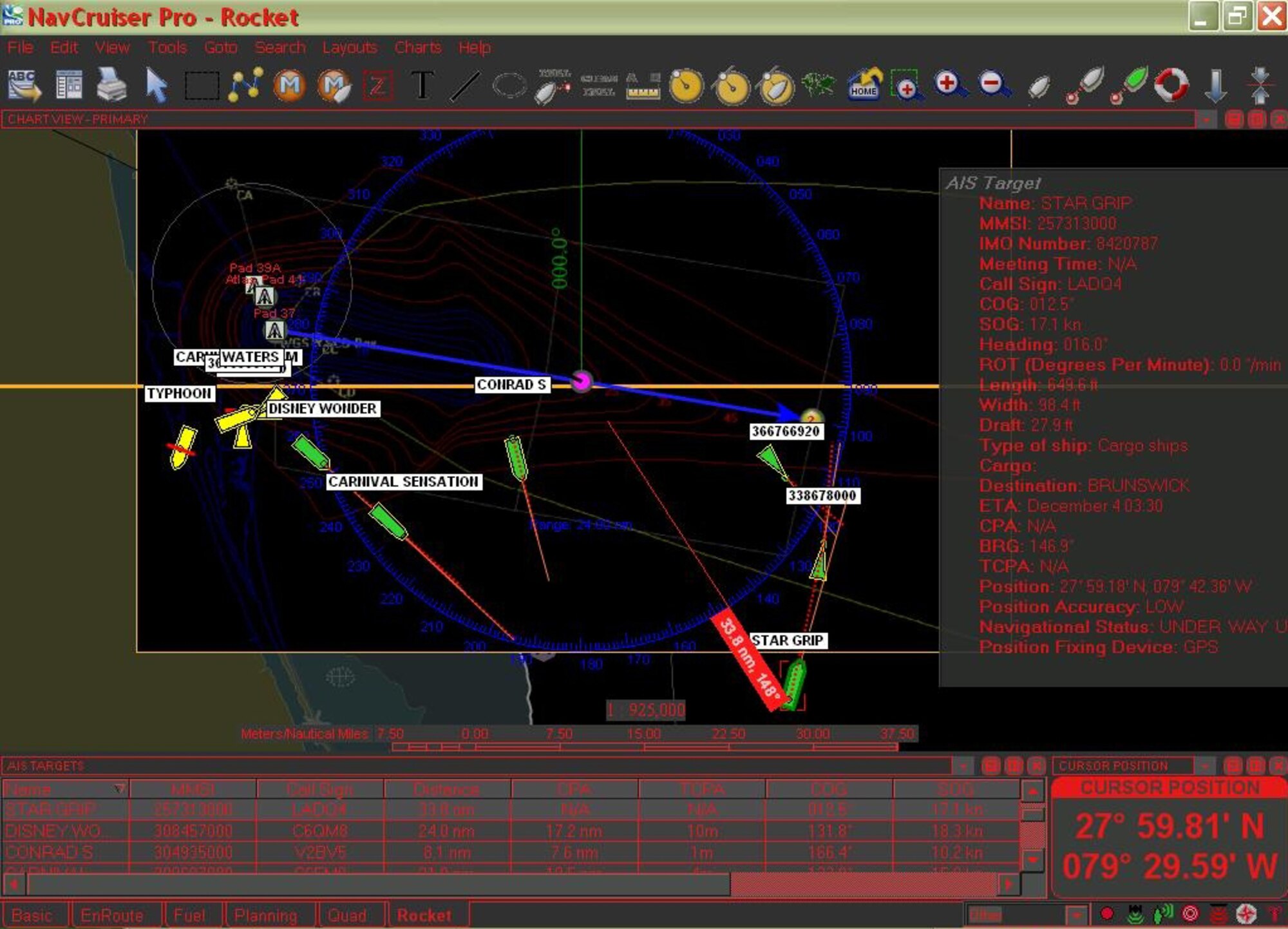Click the 338678000 AIS target label
This screenshot has width=1288, height=929.
(x=822, y=495)
